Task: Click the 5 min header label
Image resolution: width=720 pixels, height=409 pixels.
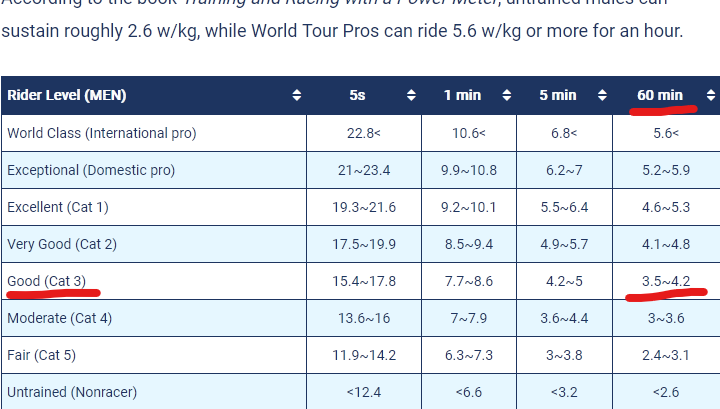Action: 557,95
